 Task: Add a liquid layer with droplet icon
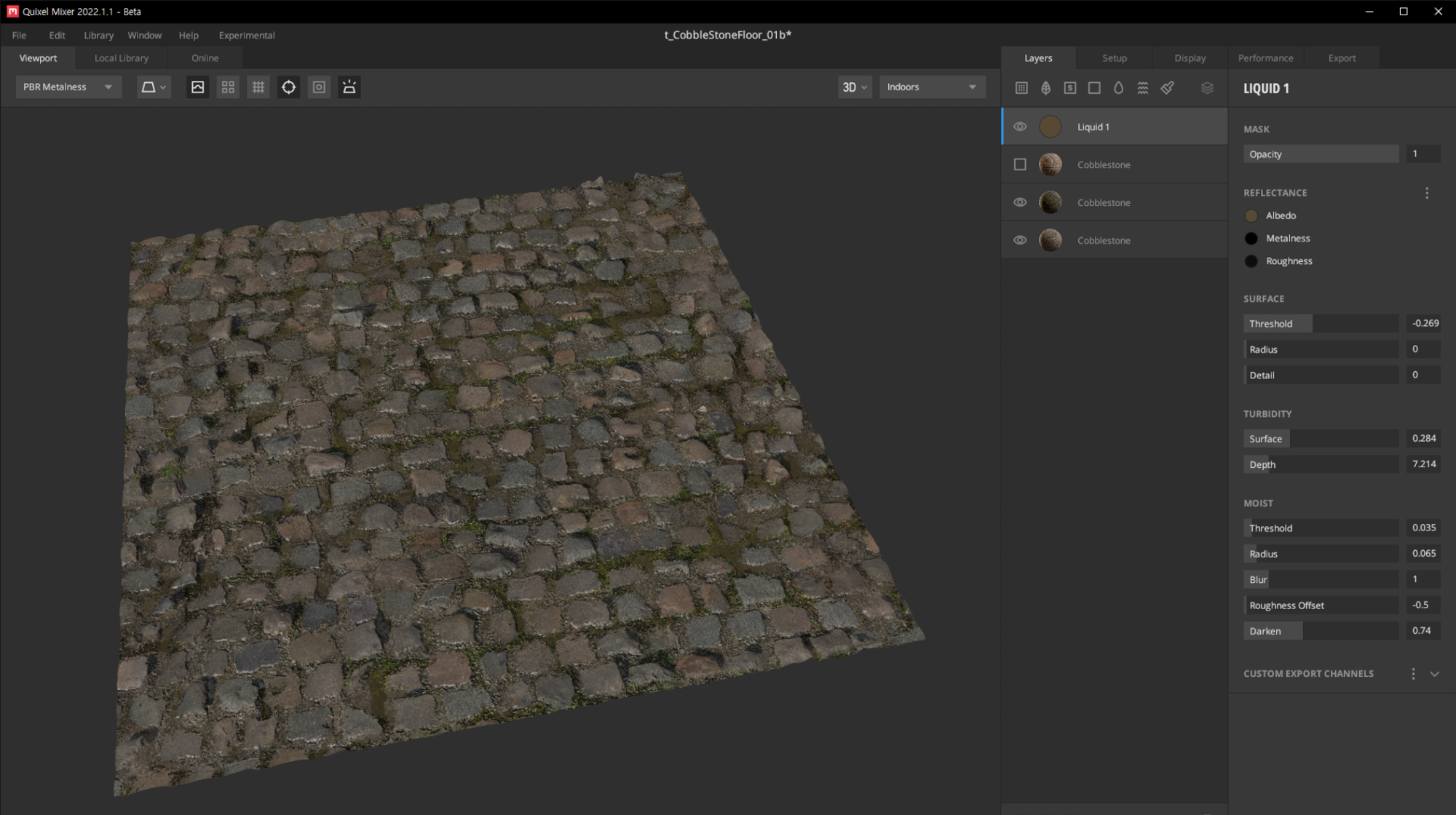click(x=1118, y=88)
